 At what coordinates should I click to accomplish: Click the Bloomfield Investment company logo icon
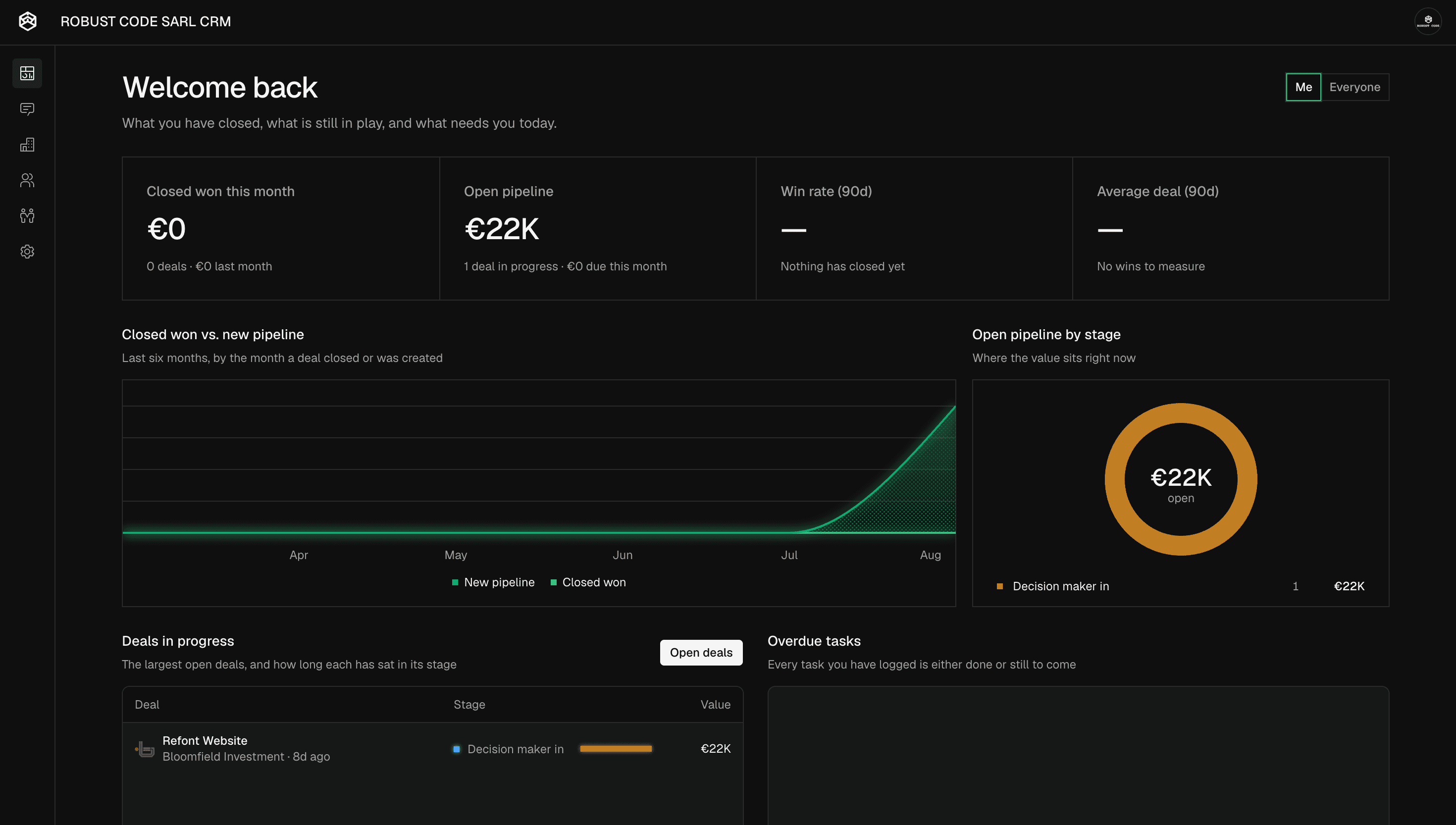[x=145, y=749]
